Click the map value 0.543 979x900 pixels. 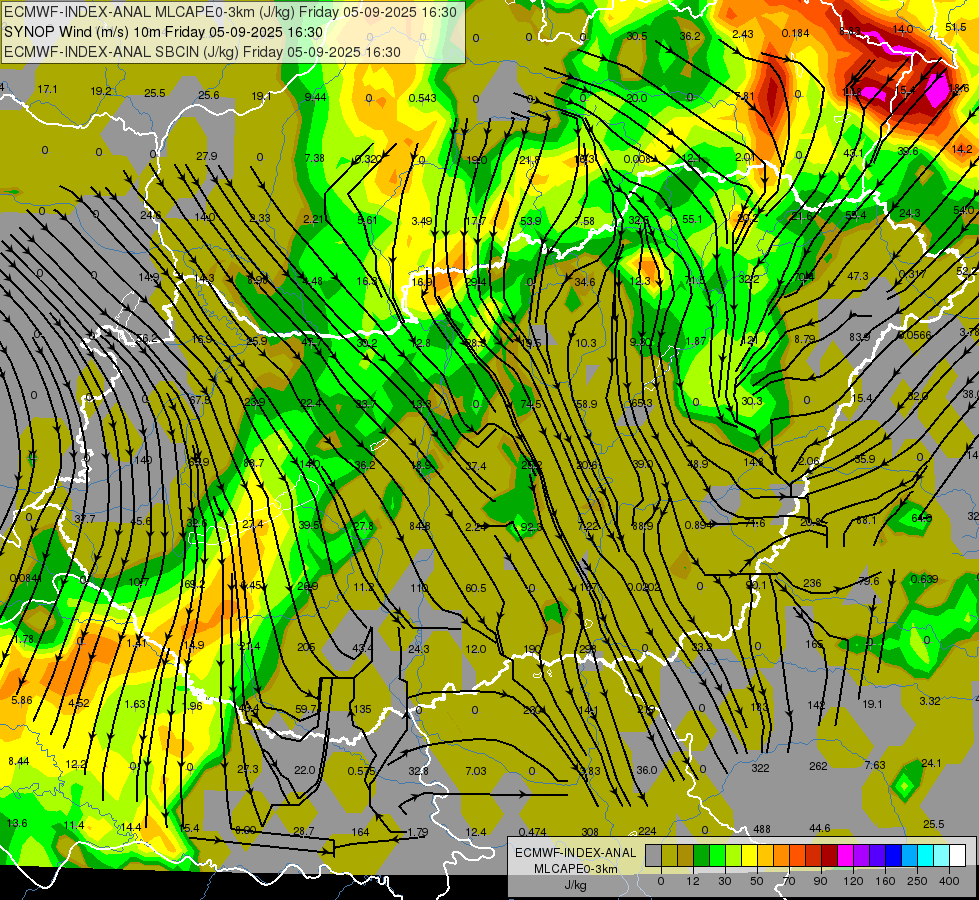pos(422,98)
